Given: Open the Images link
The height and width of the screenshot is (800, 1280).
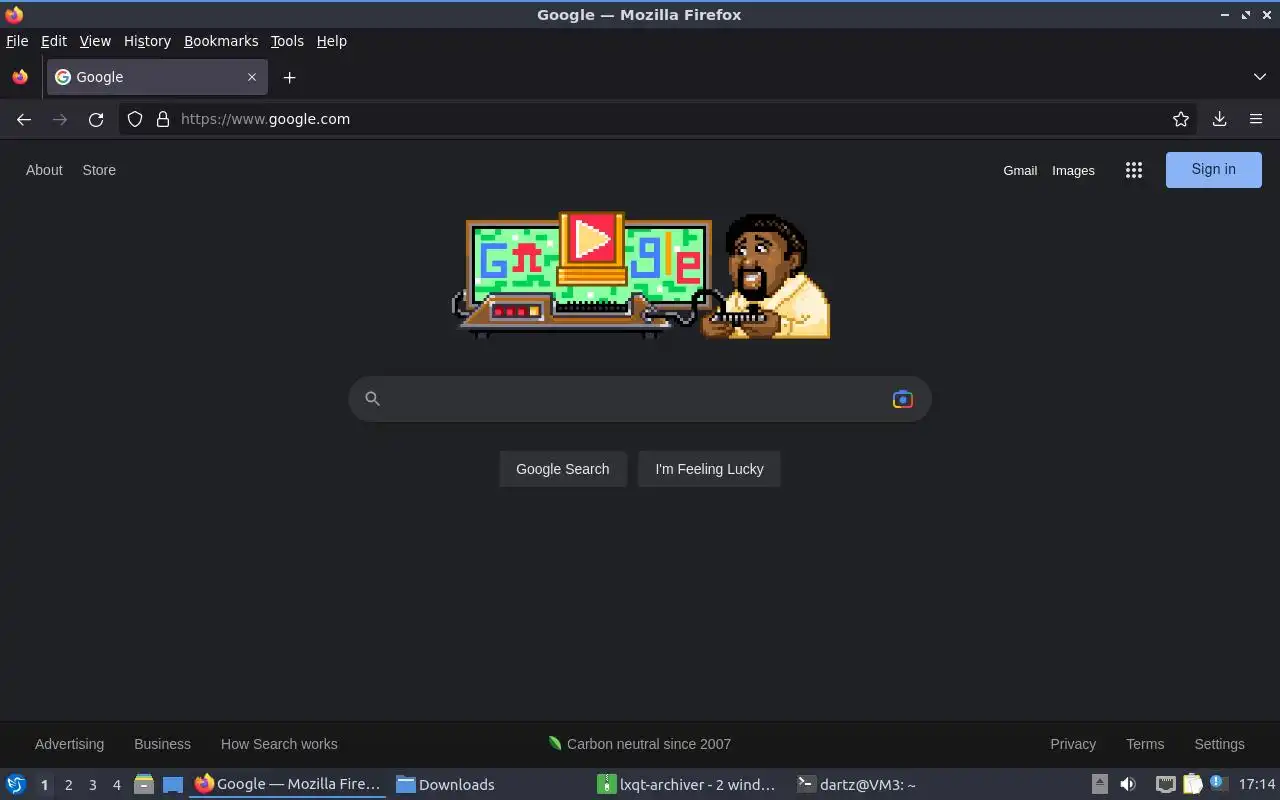Looking at the screenshot, I should click(1073, 171).
